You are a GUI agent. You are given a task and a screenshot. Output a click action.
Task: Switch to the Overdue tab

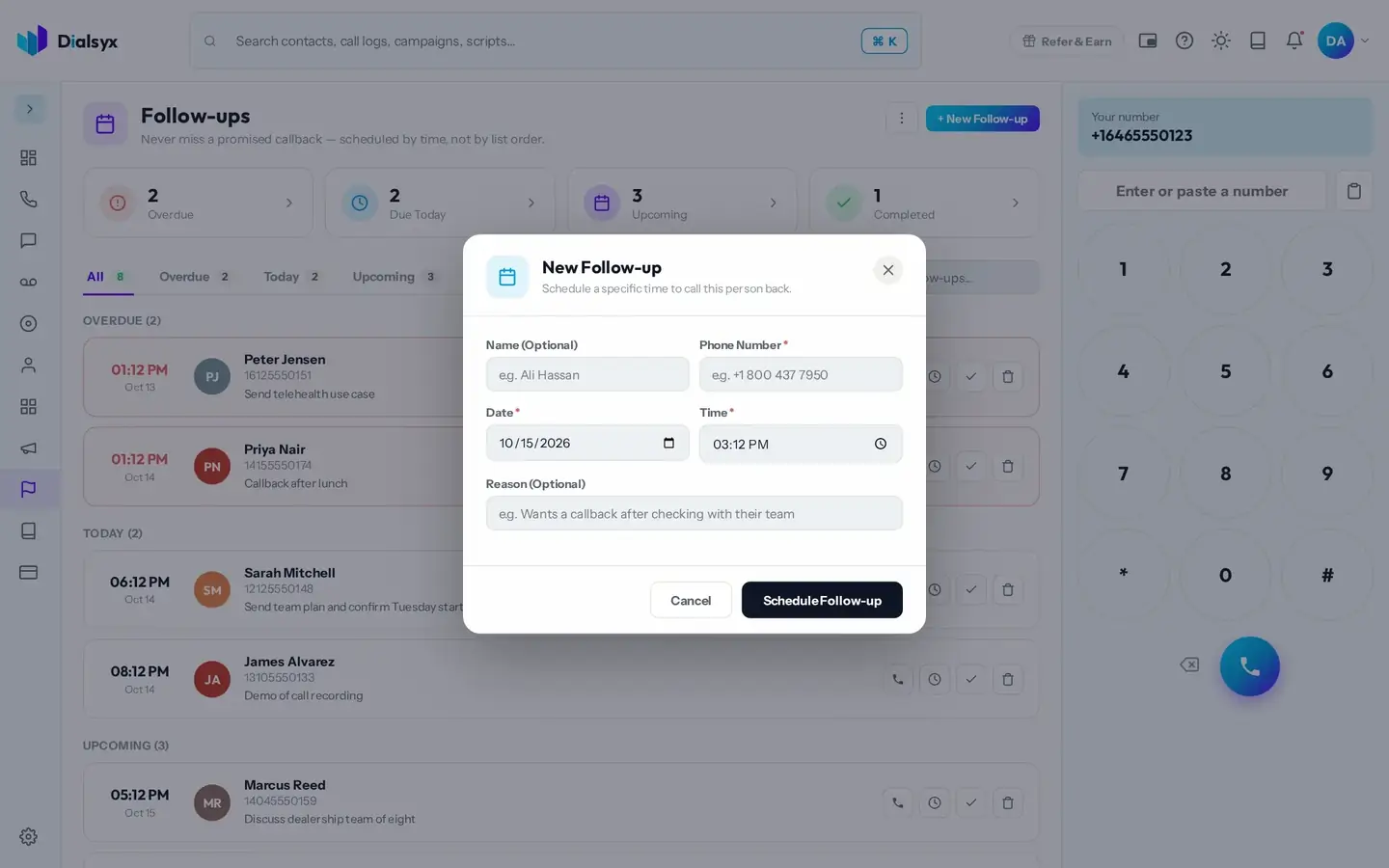194,277
